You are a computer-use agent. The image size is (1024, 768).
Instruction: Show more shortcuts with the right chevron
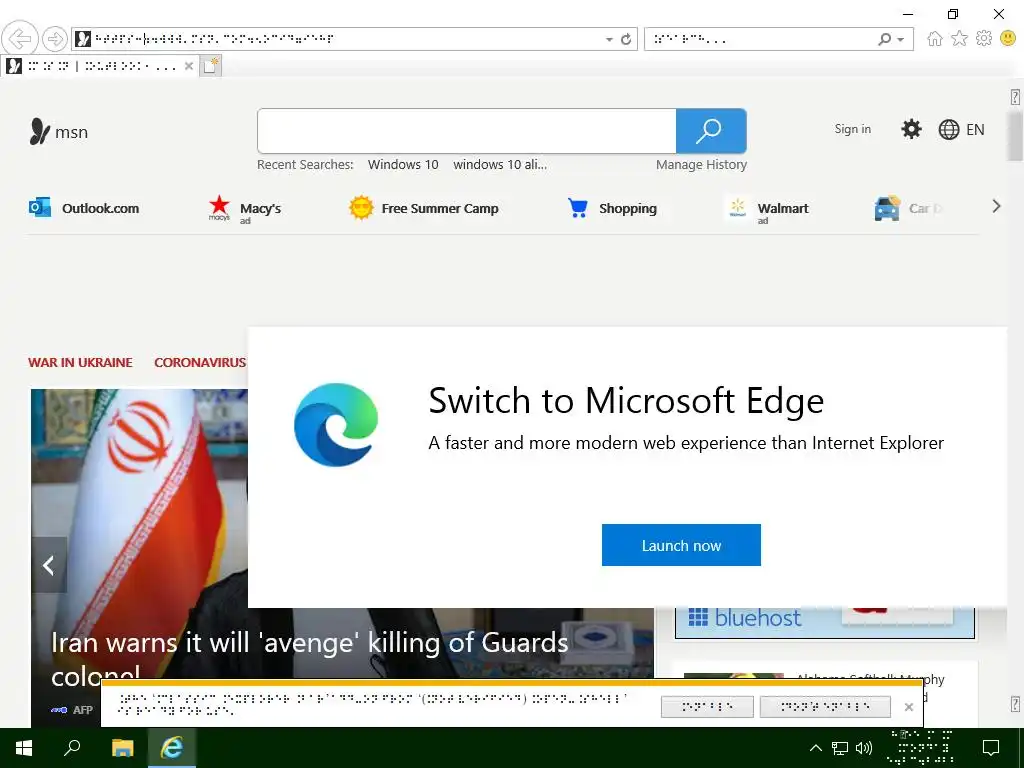pyautogui.click(x=996, y=206)
